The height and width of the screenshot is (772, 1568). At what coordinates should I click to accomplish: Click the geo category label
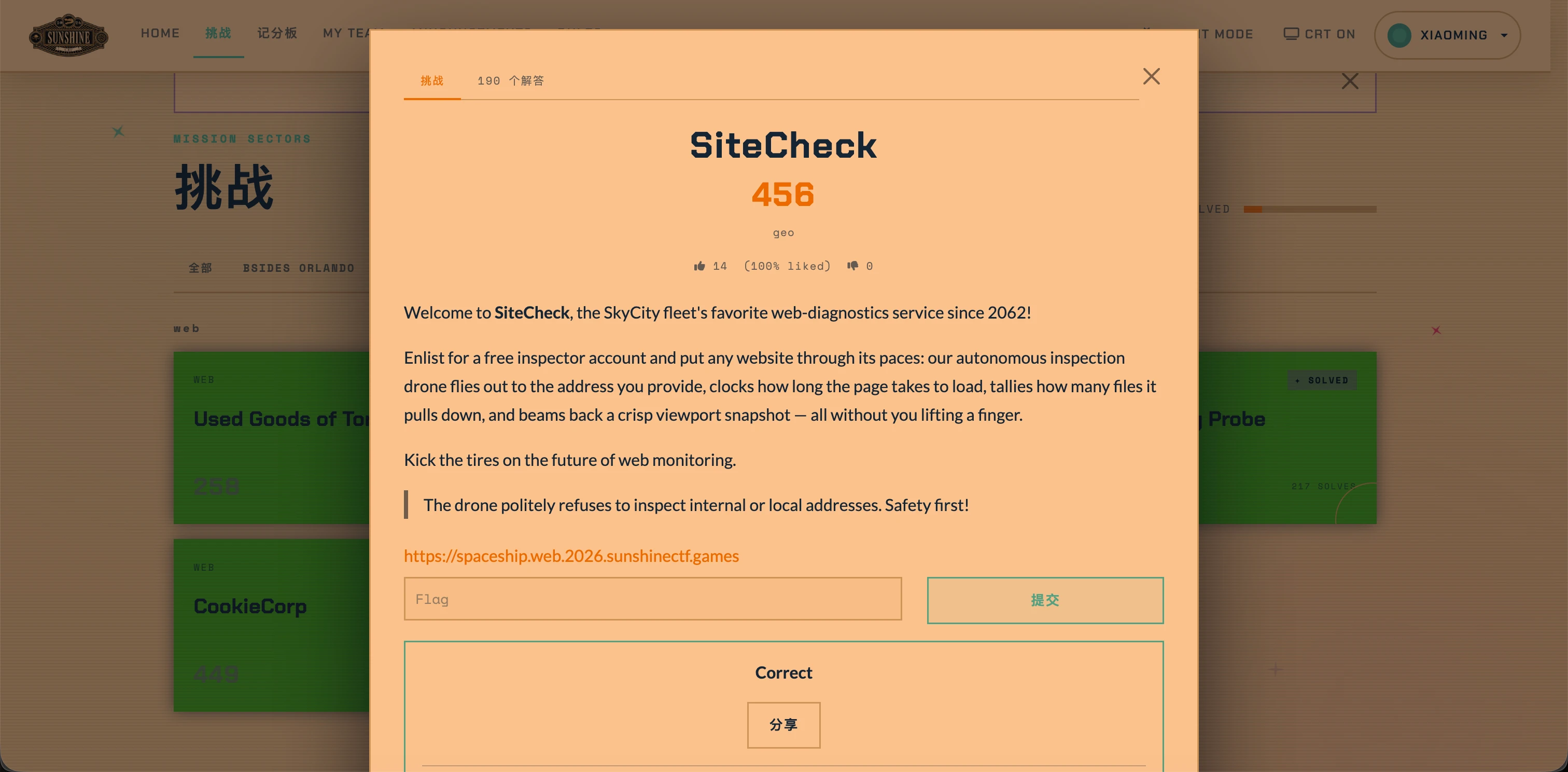click(x=783, y=232)
